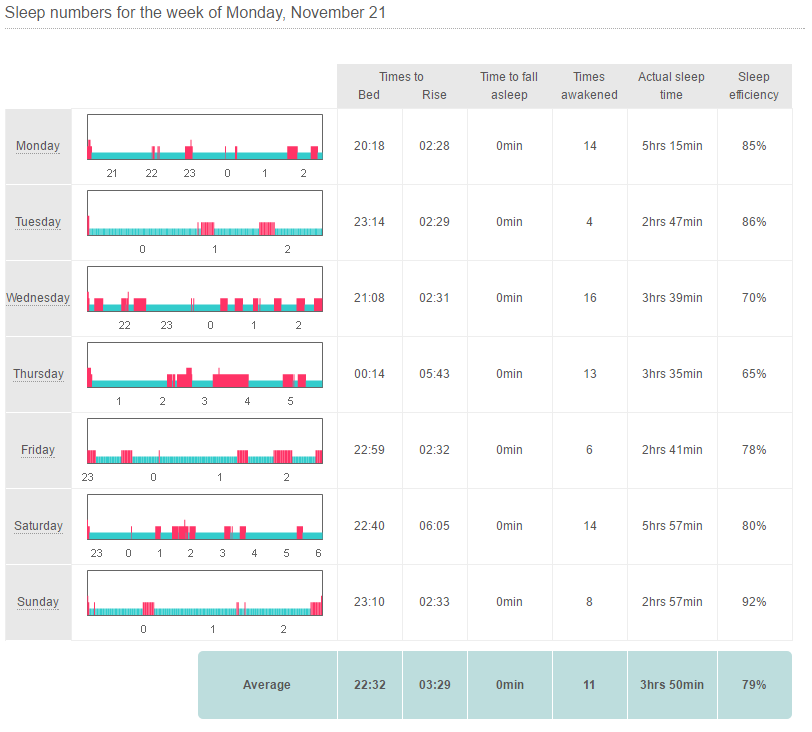Screen dimensions: 812x732
Task: Select Saturday's bed time 22:40
Action: [x=369, y=526]
